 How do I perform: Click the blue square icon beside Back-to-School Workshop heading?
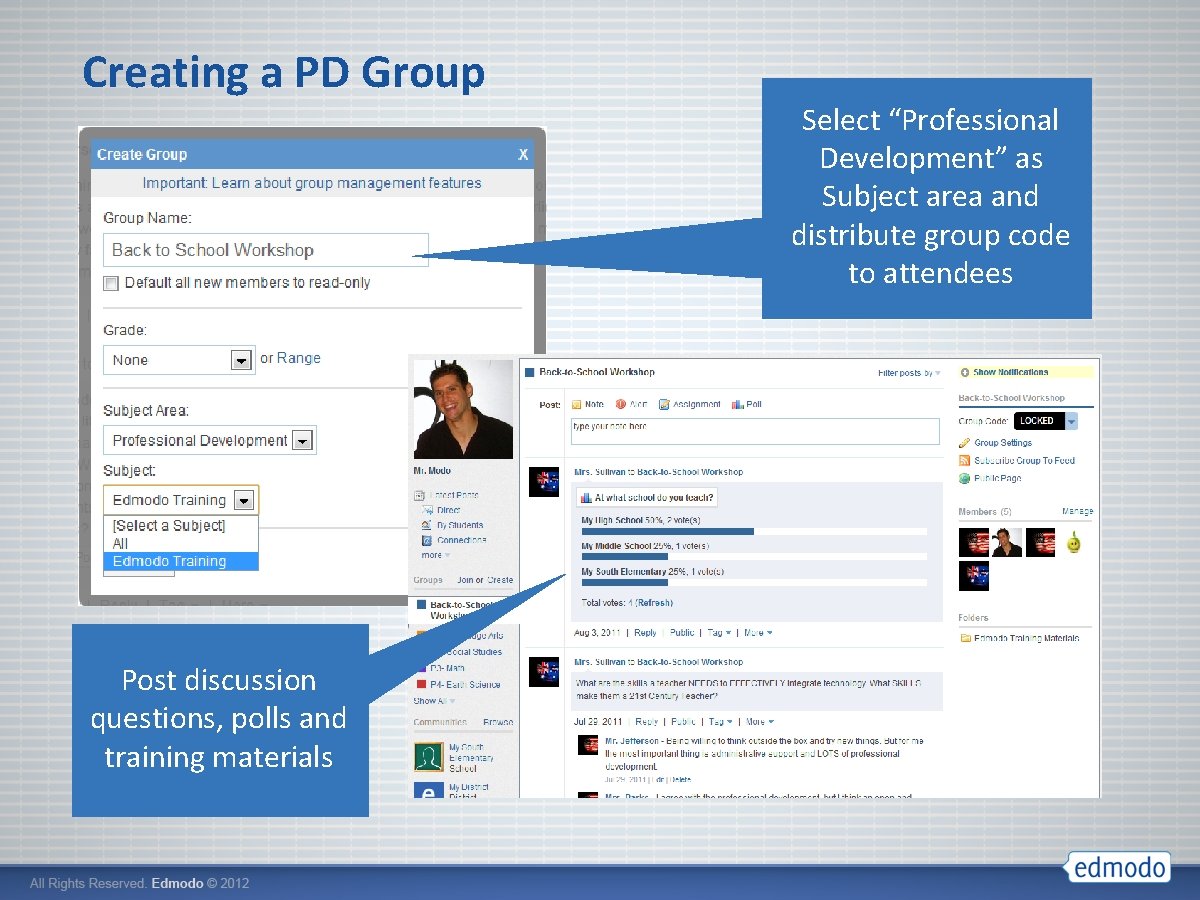point(528,373)
